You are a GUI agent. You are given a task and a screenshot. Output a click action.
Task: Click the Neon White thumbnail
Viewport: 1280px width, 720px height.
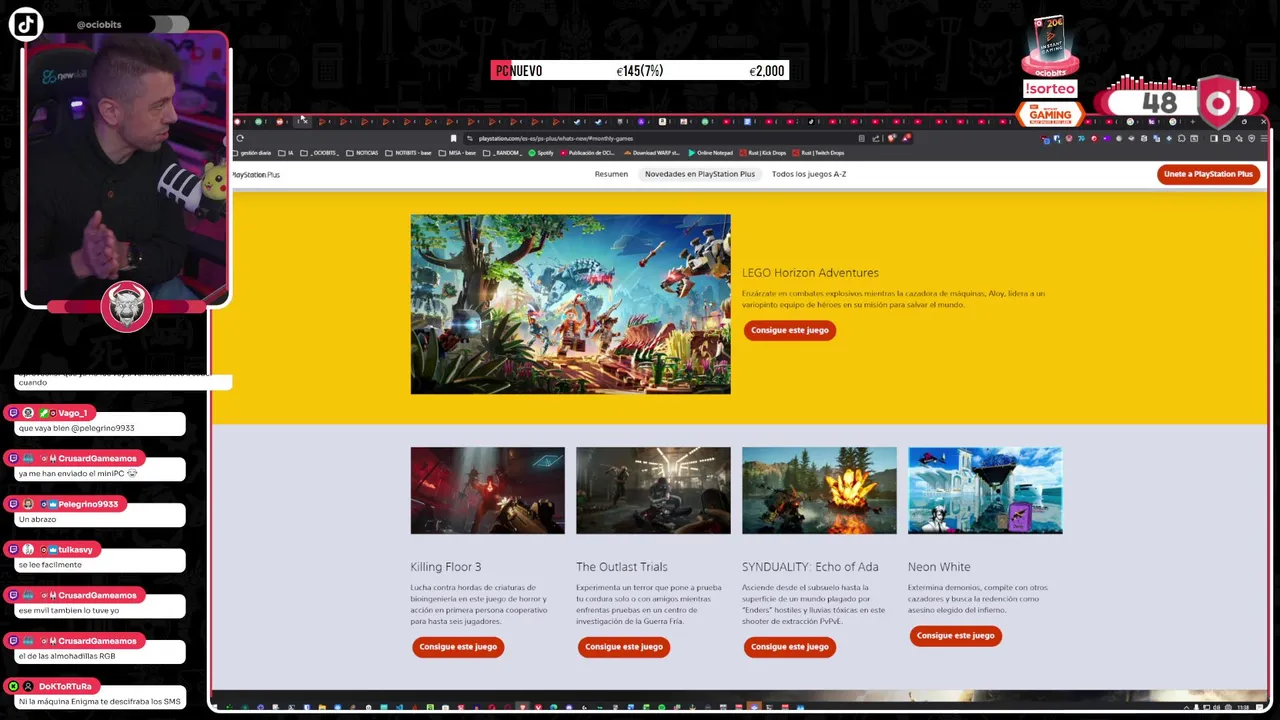[x=985, y=490]
